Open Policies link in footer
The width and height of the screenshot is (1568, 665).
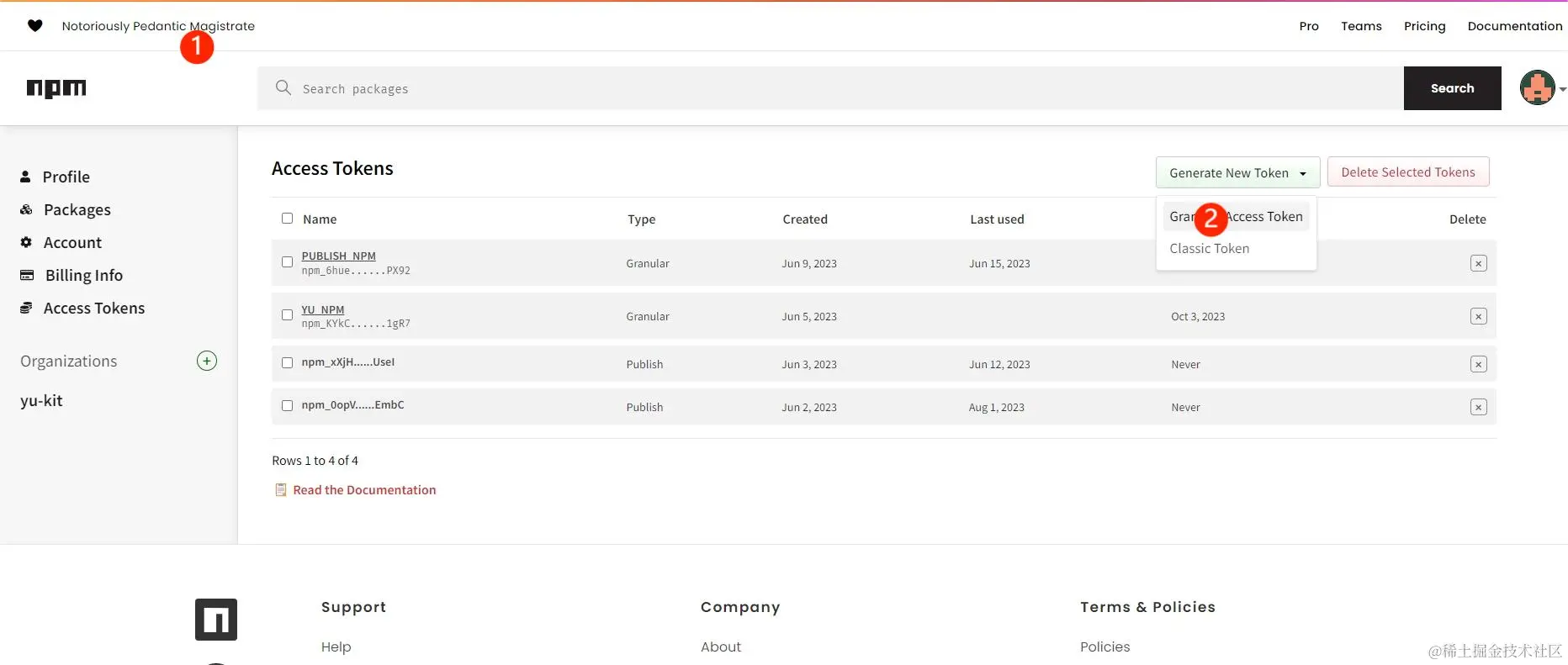point(1104,647)
